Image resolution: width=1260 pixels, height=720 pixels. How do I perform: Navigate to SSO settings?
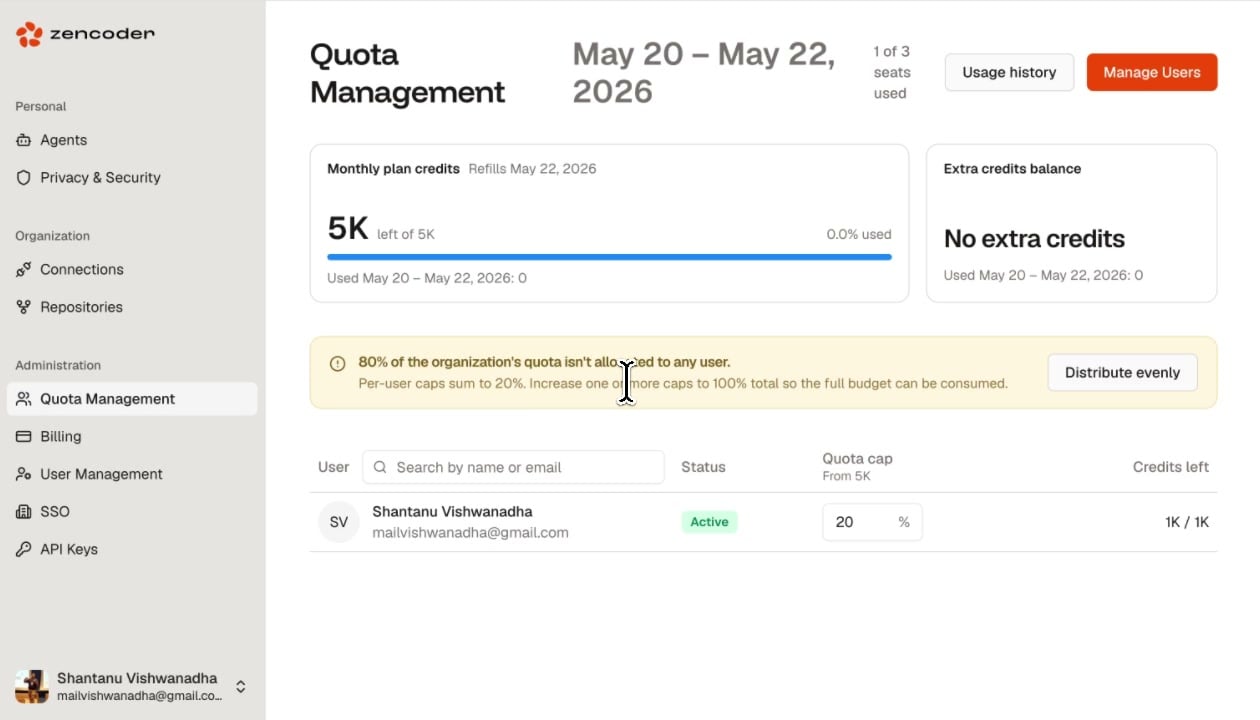point(132,511)
